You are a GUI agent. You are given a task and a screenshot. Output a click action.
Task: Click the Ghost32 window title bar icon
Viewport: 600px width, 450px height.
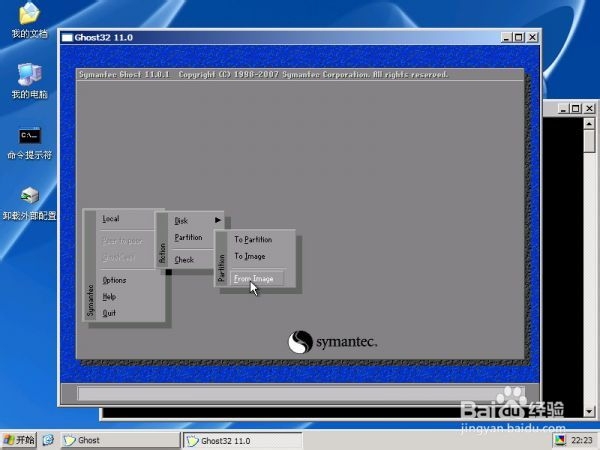[x=67, y=38]
